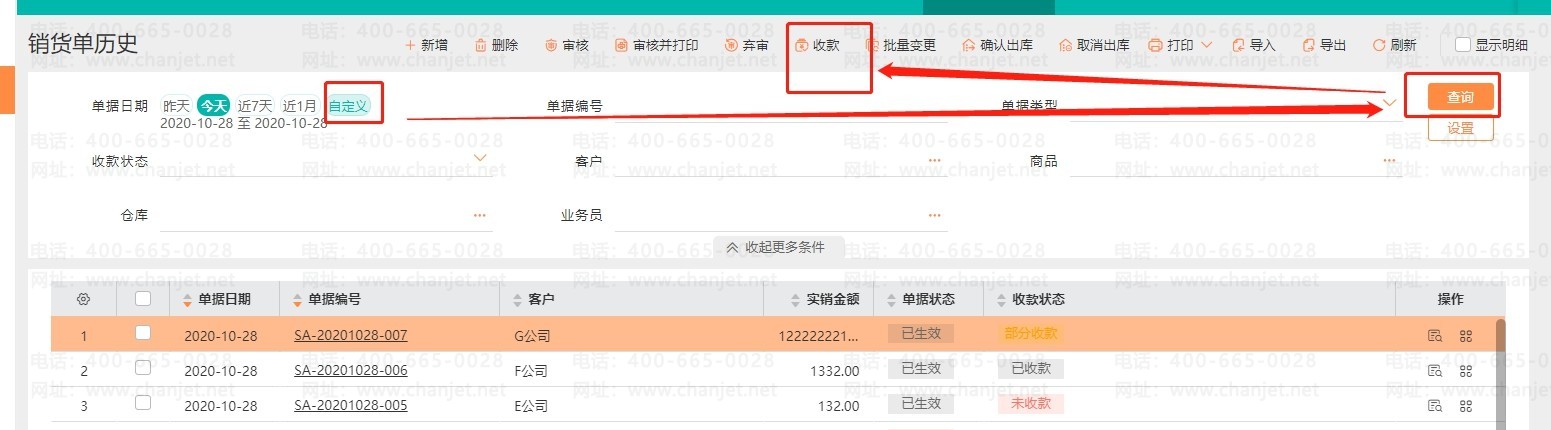Check the row for SA-20201028-006
The width and height of the screenshot is (1551, 430).
click(x=143, y=368)
